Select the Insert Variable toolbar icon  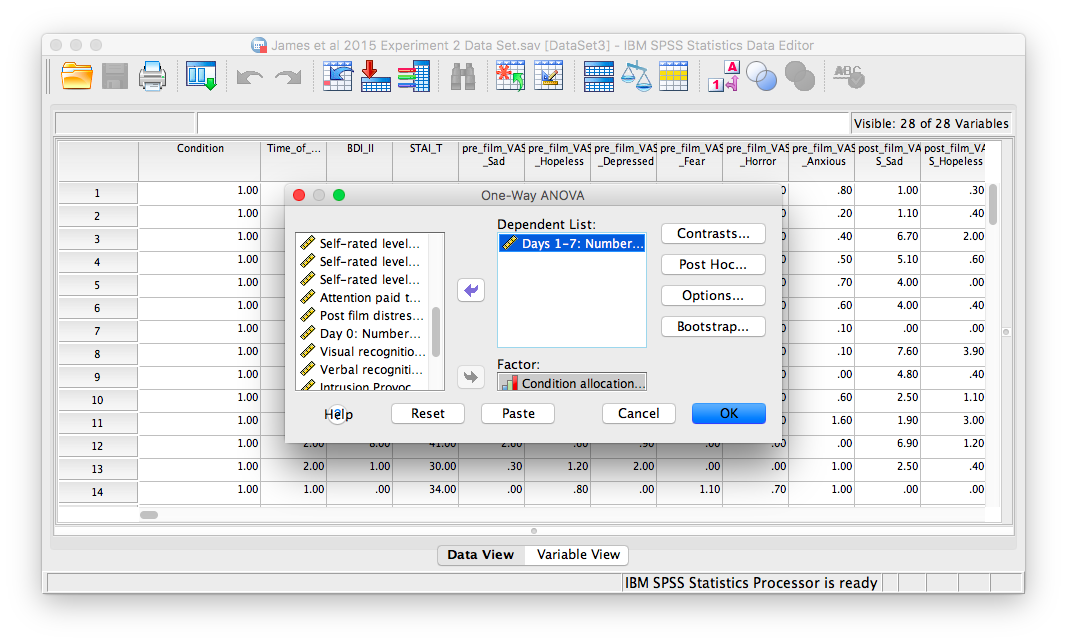tap(548, 76)
